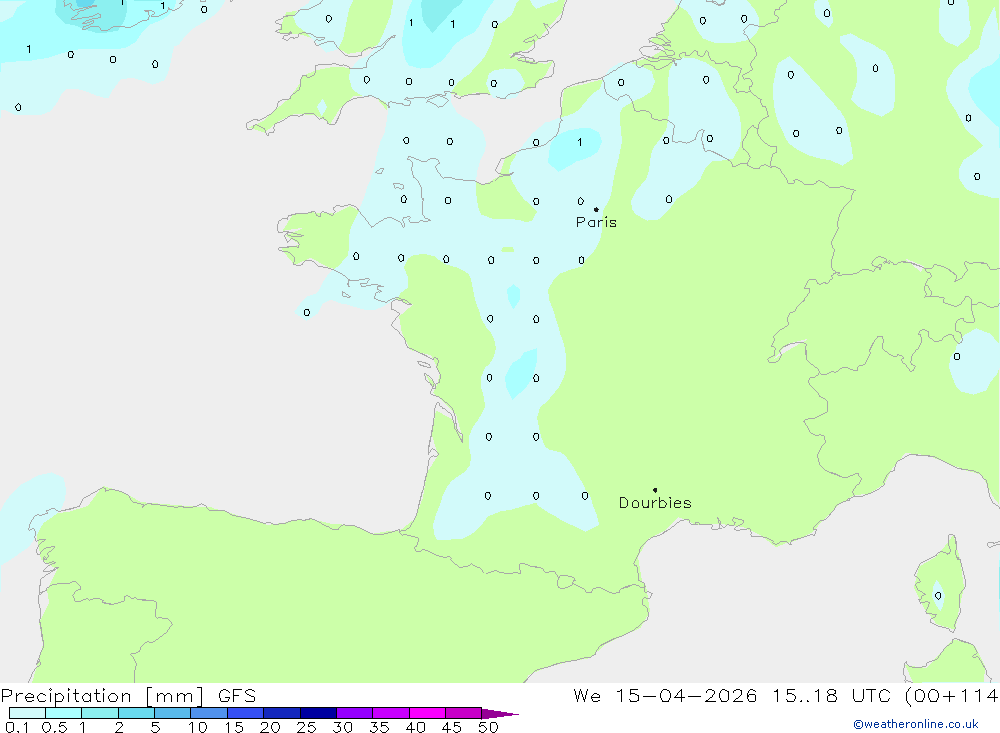Select the black dot marking Dourbies
The height and width of the screenshot is (733, 1000).
655,490
